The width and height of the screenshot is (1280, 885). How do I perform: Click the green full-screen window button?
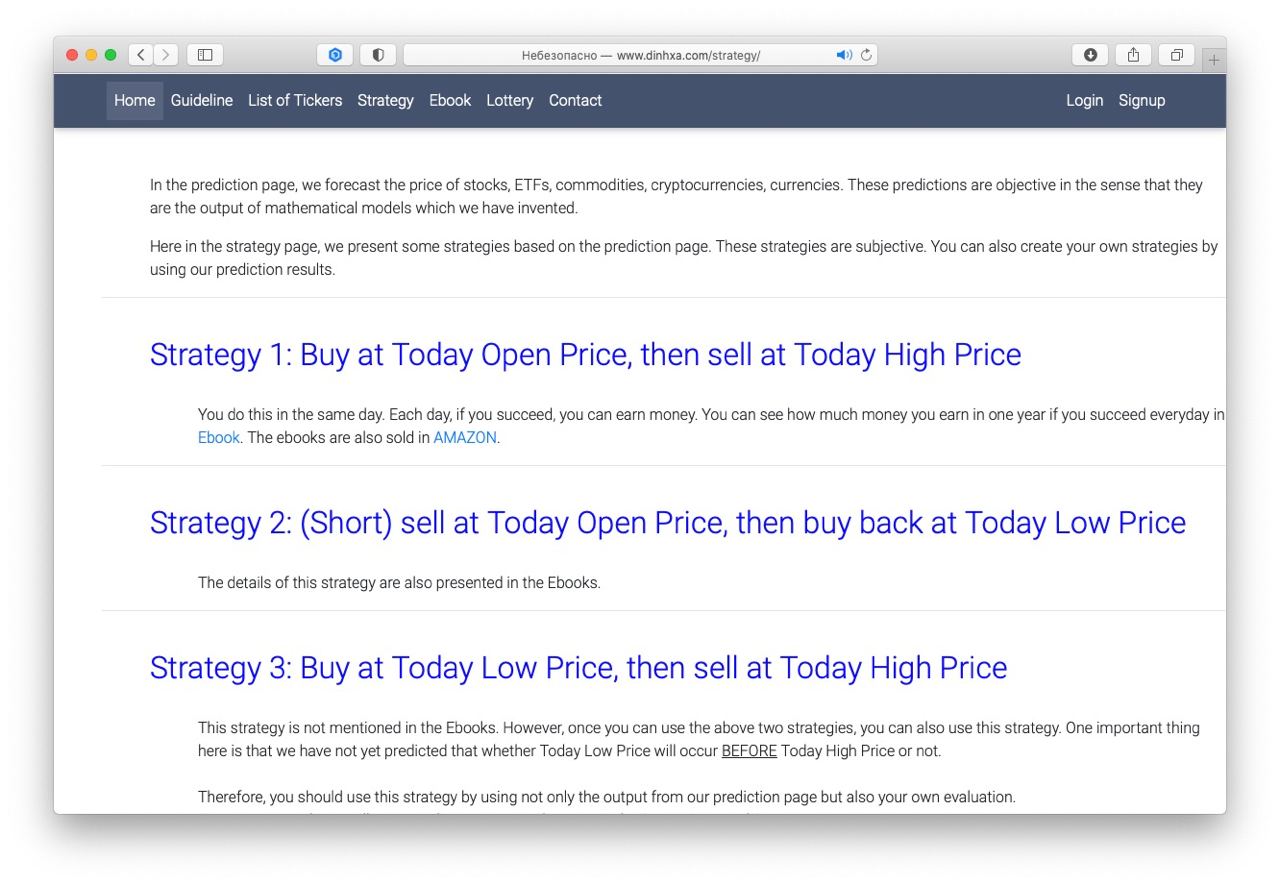pos(110,55)
